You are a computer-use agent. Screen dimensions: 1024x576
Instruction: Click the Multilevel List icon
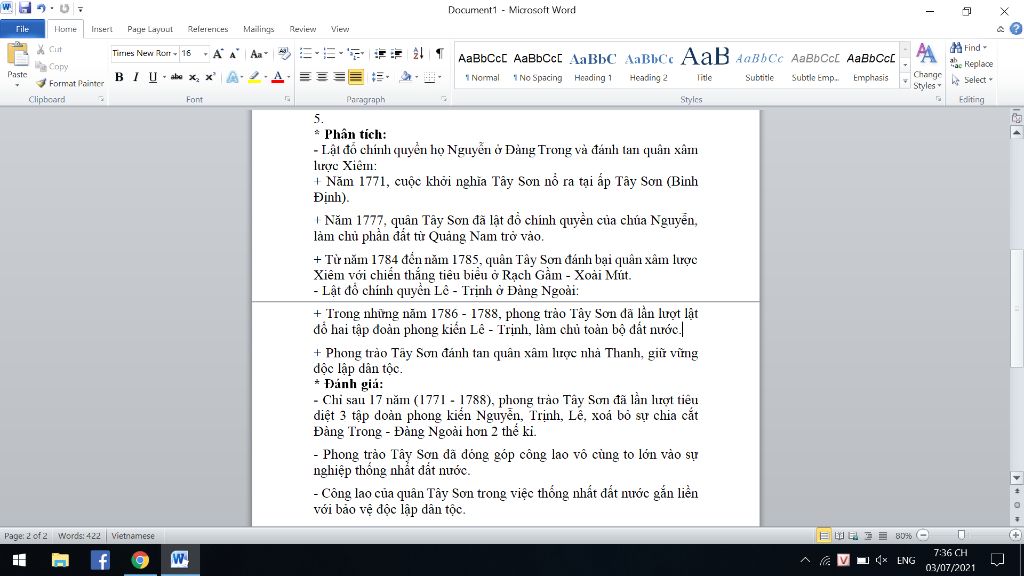tap(354, 54)
